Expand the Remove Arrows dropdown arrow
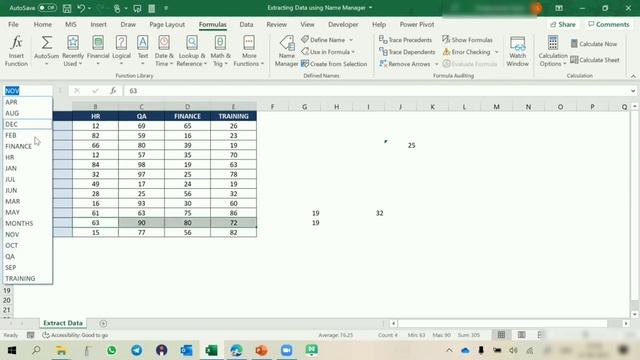640x360 pixels. [436, 64]
